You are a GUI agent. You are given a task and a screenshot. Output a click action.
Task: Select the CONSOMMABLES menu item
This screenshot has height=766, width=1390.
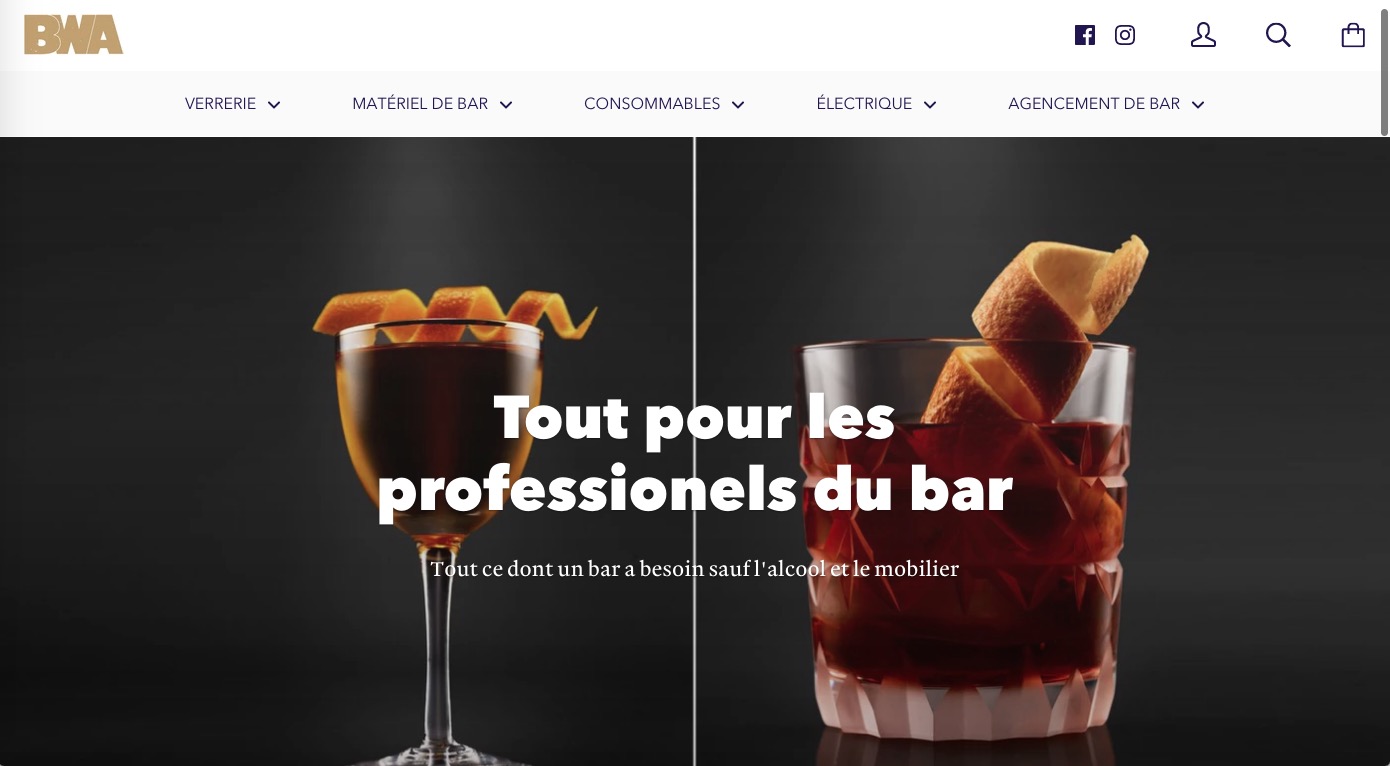652,104
